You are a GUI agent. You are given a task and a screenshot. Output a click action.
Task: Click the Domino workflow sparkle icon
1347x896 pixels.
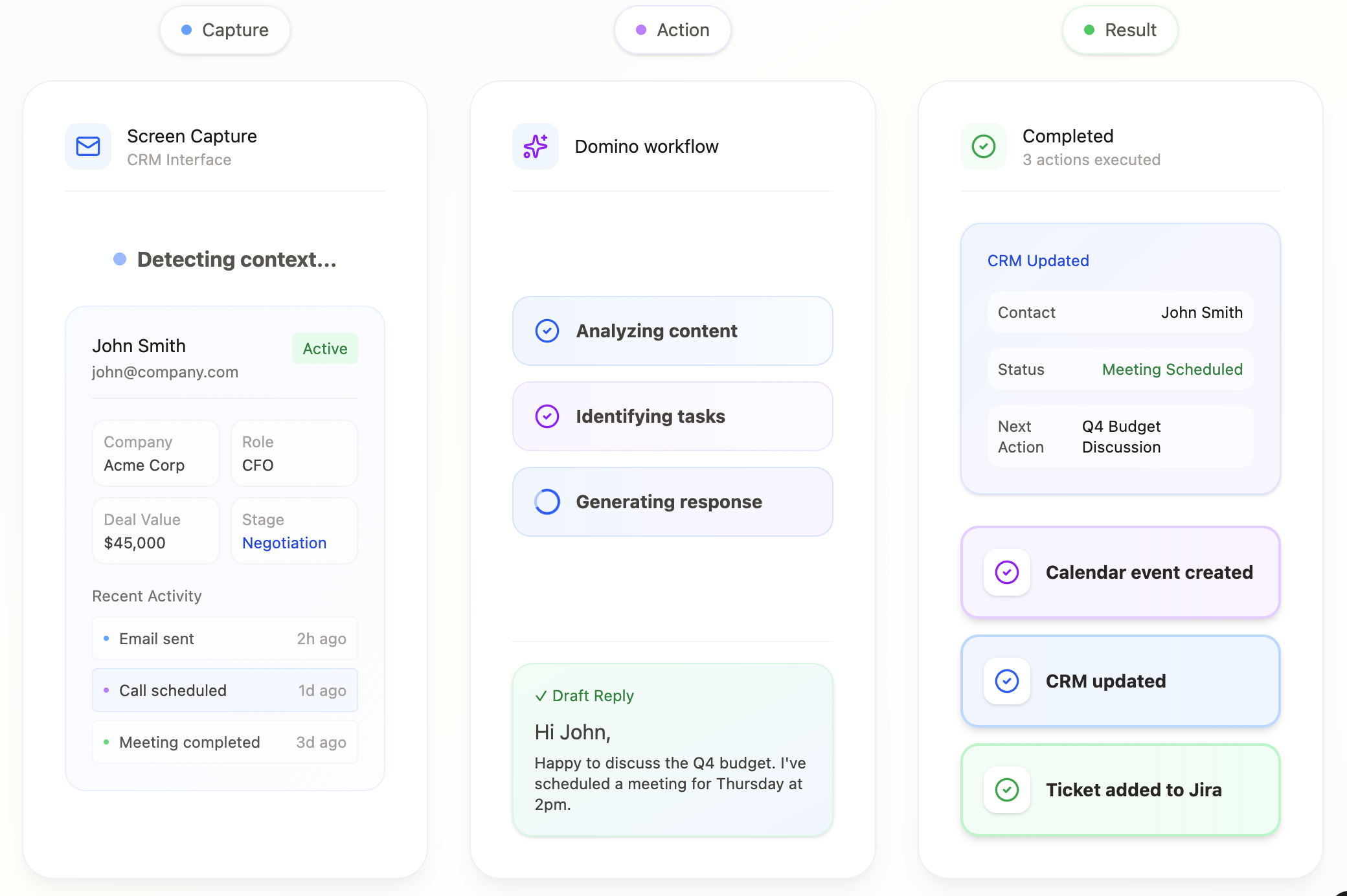[x=536, y=146]
